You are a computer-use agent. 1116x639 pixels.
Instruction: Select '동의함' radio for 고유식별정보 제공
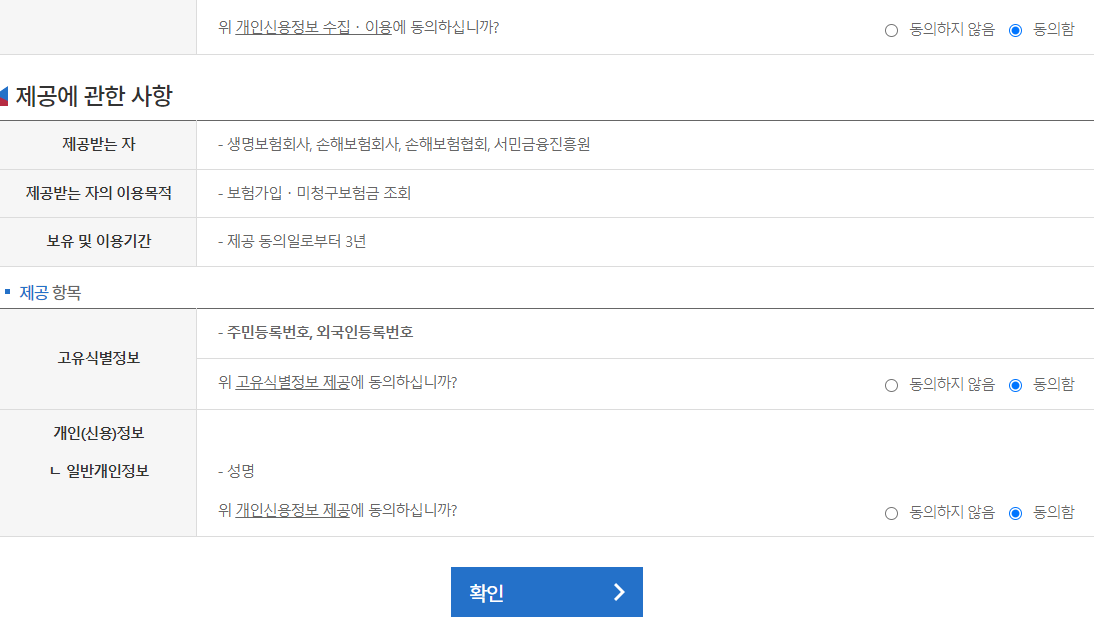1016,383
